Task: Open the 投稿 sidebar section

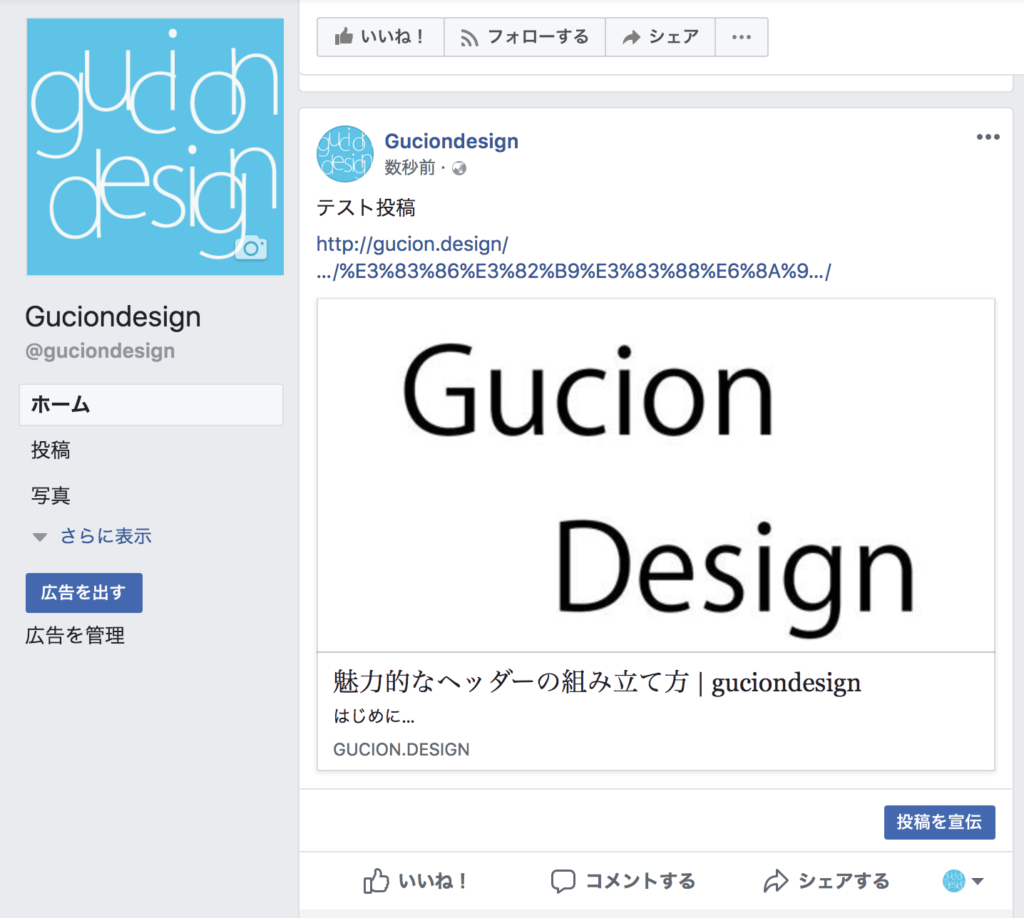Action: click(51, 450)
